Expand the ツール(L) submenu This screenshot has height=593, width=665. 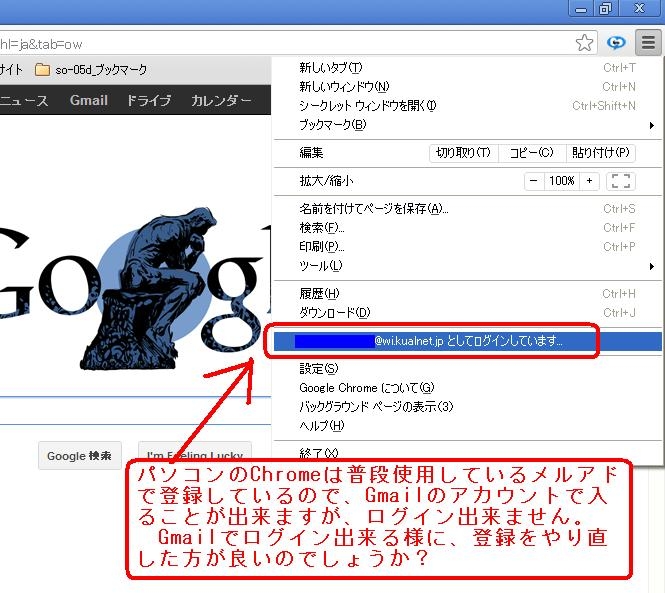coord(467,266)
